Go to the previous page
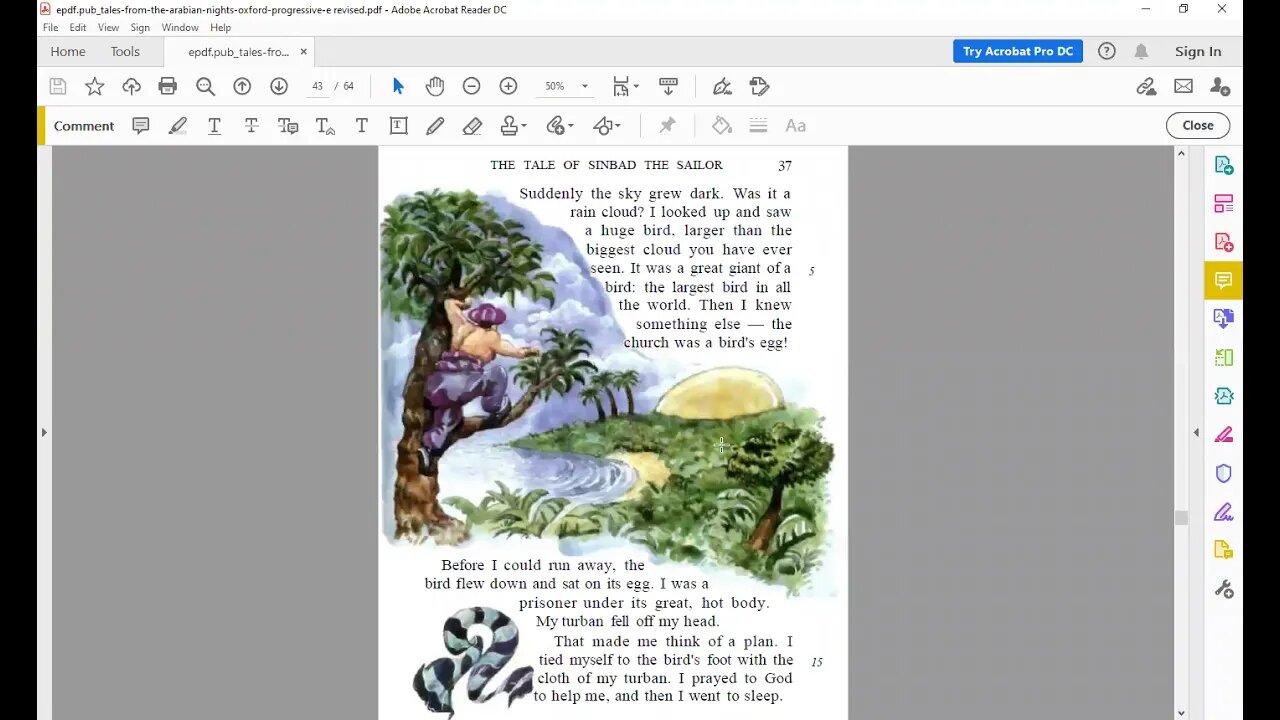The width and height of the screenshot is (1280, 720). click(242, 86)
